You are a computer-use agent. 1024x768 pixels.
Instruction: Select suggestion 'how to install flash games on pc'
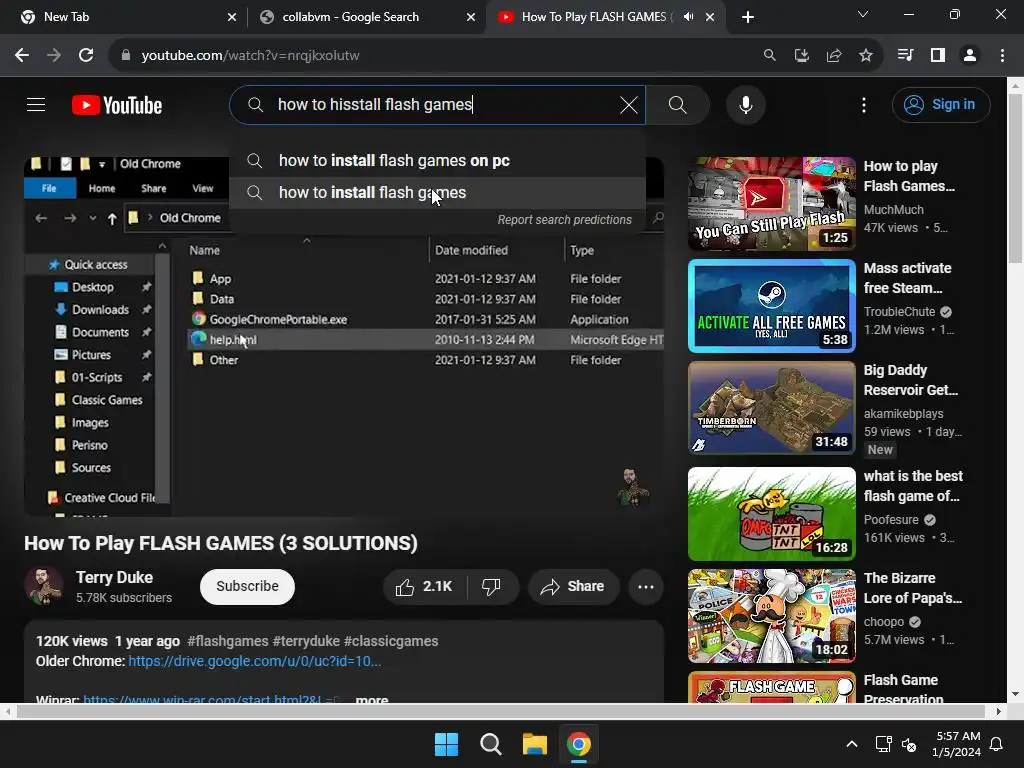pyautogui.click(x=438, y=161)
